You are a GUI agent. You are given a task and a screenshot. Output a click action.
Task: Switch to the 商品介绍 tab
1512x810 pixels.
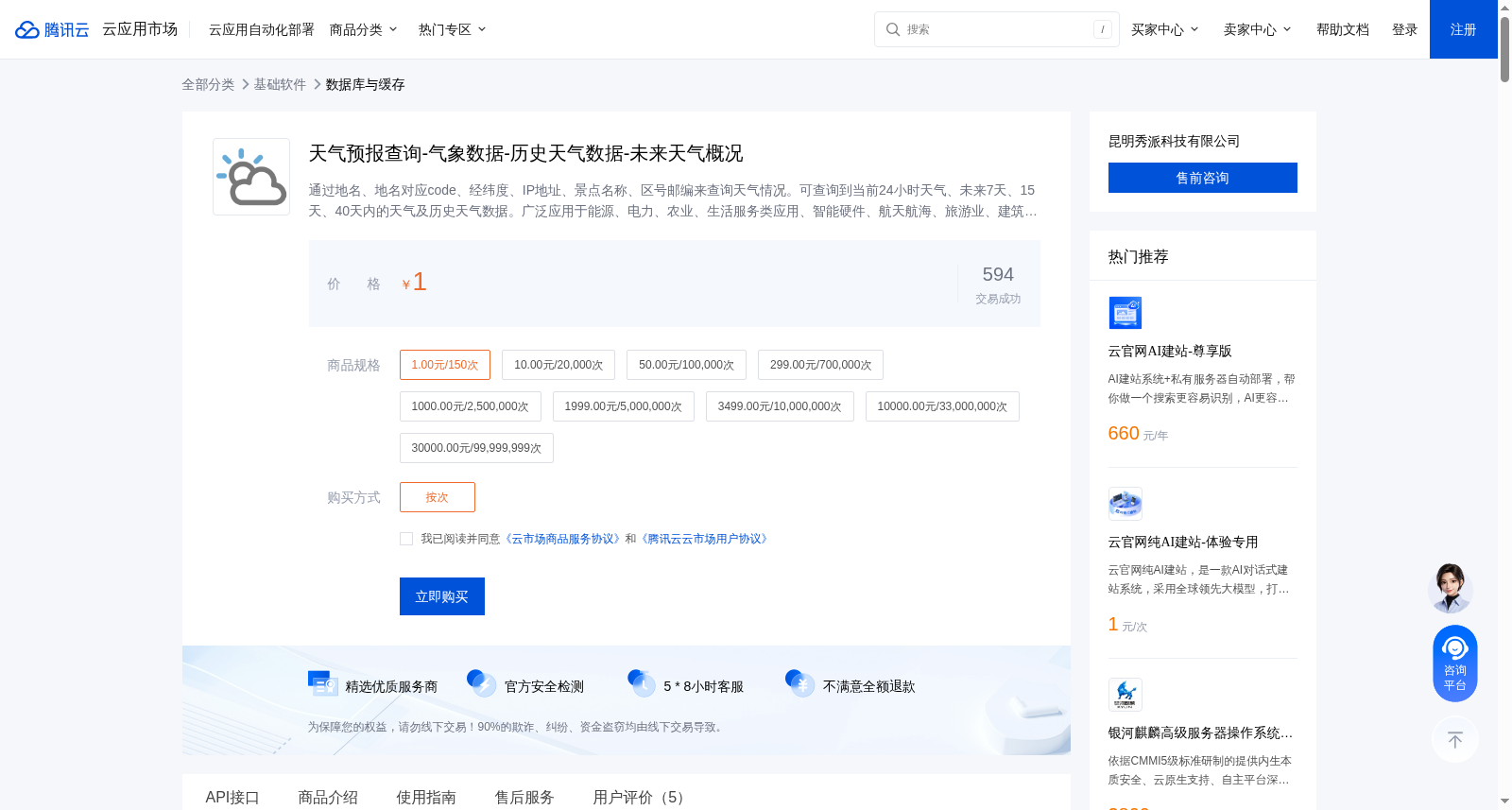coord(328,797)
